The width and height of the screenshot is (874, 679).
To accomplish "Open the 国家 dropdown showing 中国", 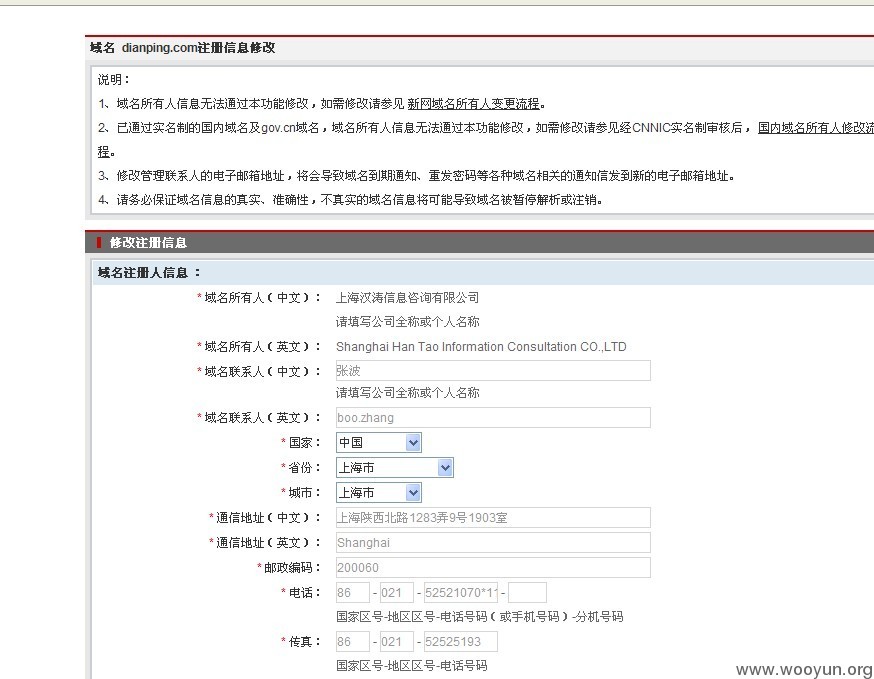I will [x=378, y=443].
